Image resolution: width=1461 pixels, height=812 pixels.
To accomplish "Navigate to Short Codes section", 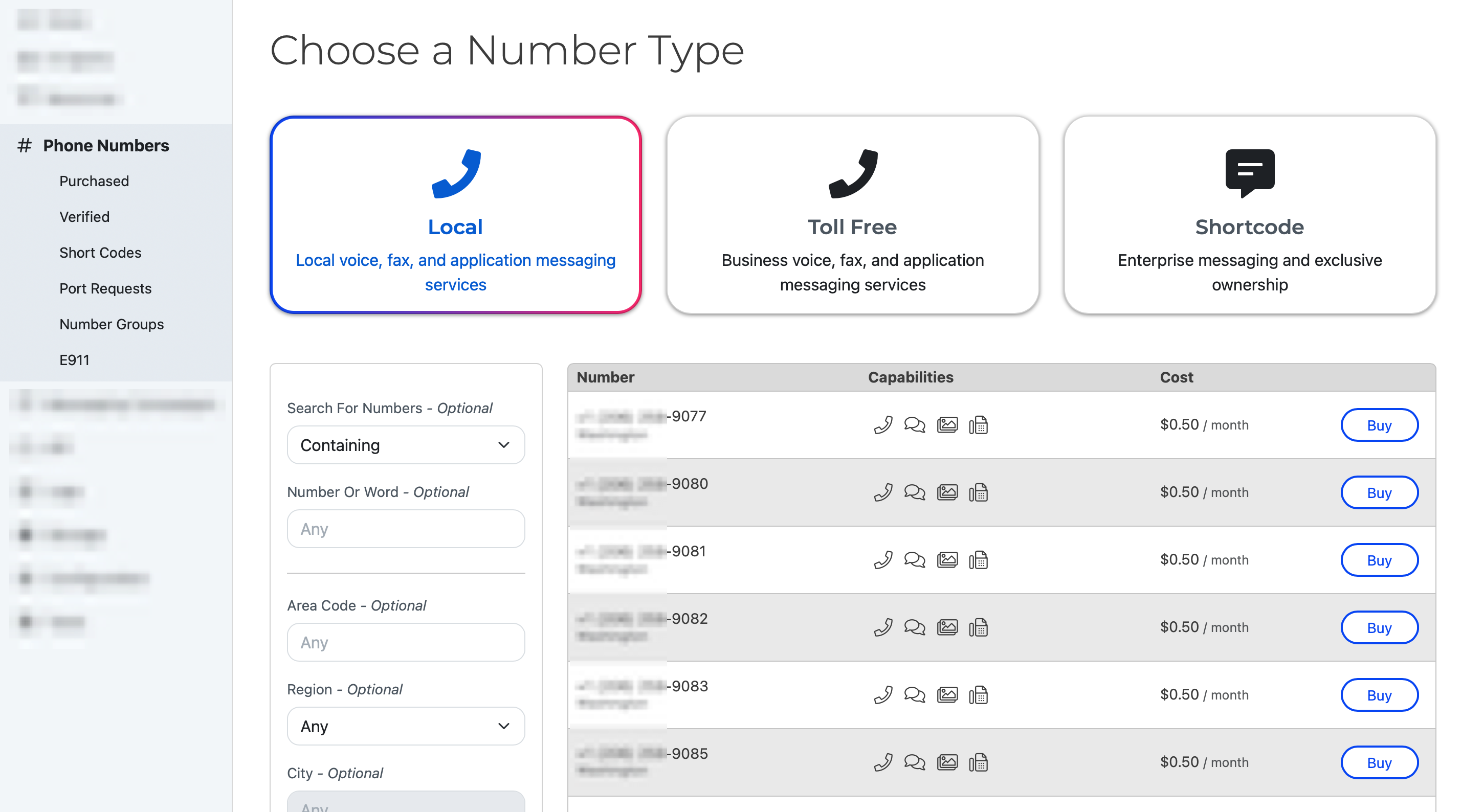I will pos(101,252).
